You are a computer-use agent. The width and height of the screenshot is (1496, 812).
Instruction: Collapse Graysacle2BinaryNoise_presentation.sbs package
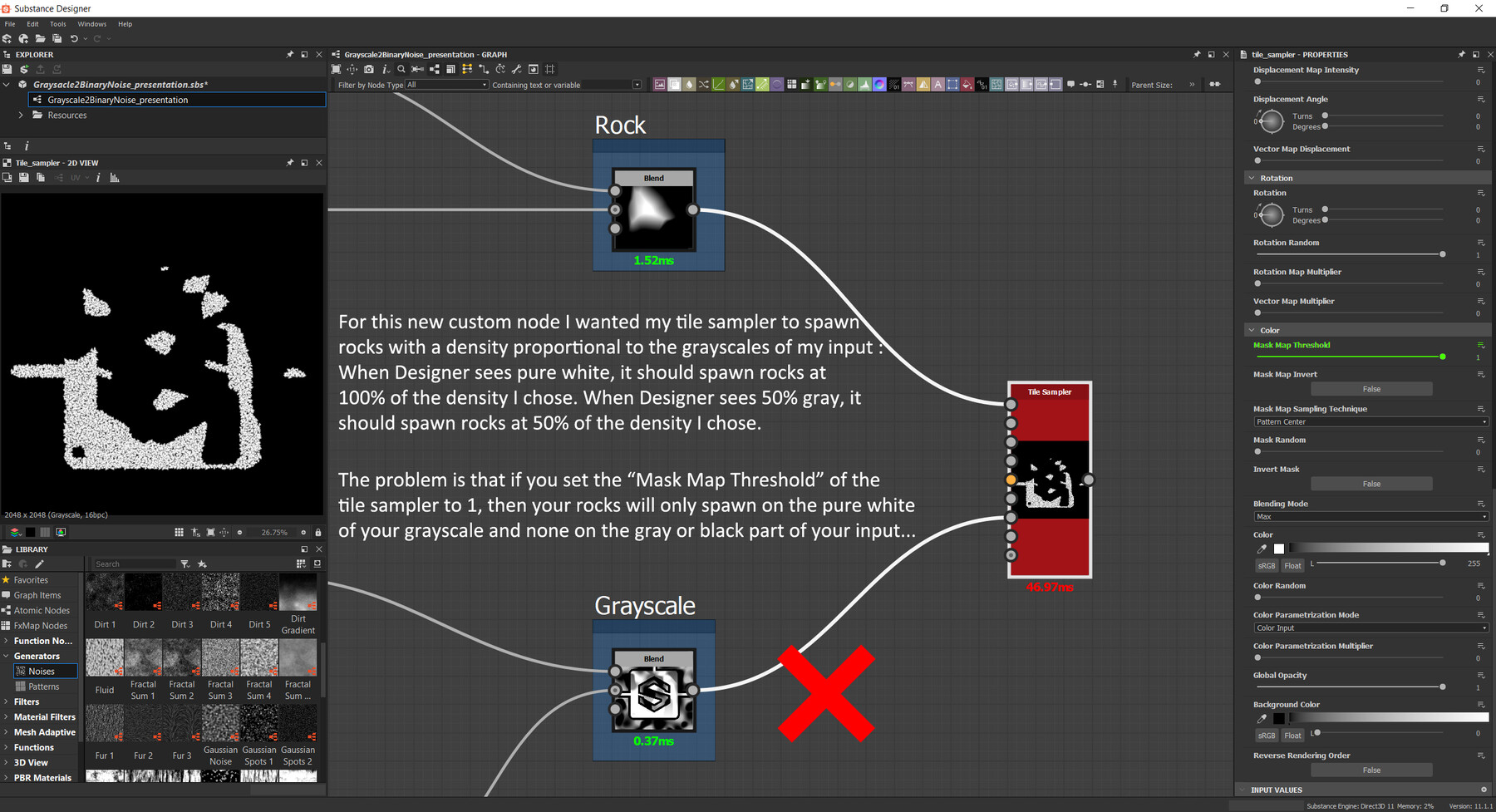pos(7,85)
